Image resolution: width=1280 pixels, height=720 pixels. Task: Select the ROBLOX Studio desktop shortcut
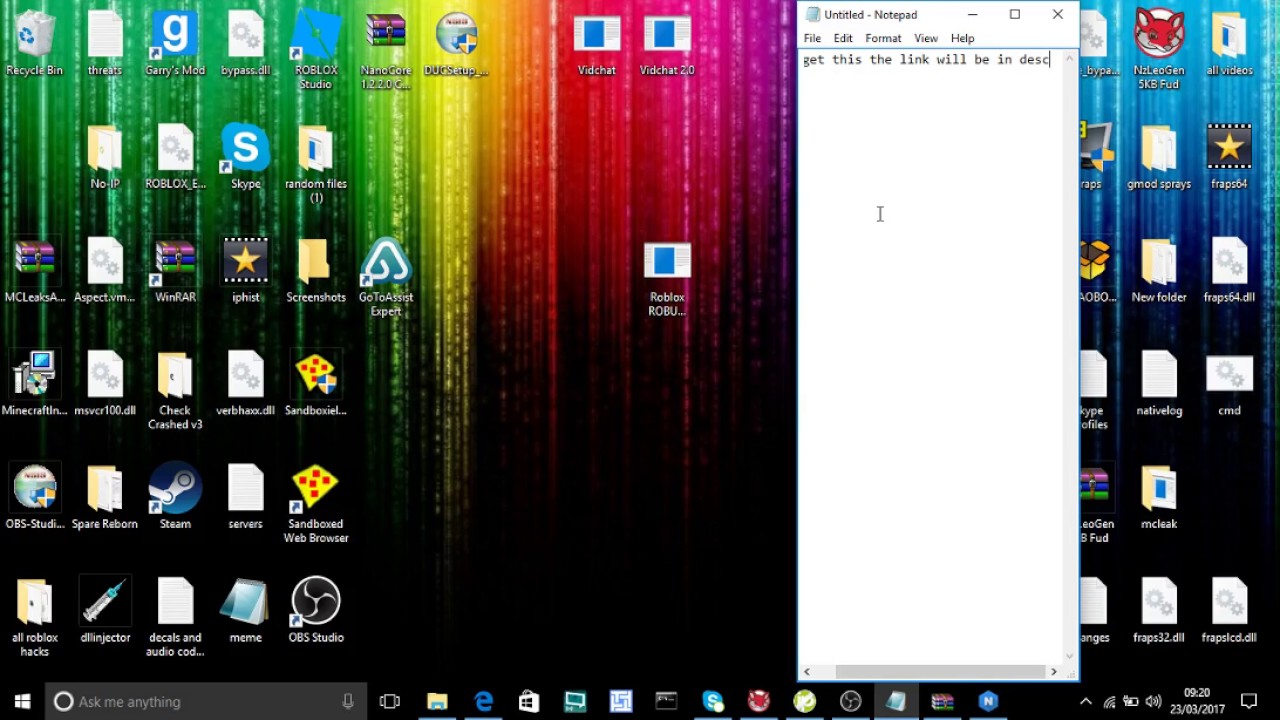tap(315, 51)
